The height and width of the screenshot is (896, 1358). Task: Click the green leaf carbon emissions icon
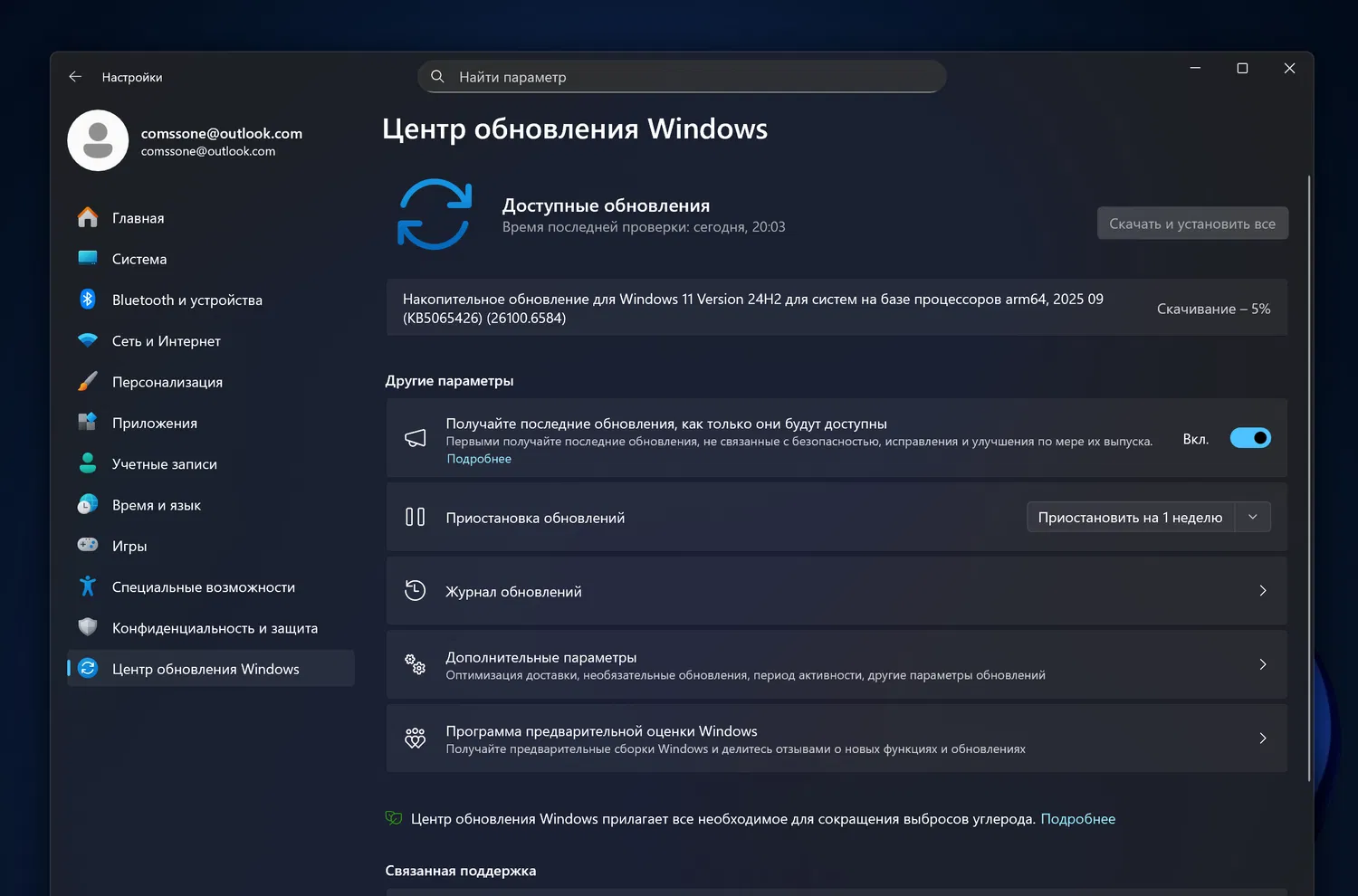pyautogui.click(x=394, y=818)
